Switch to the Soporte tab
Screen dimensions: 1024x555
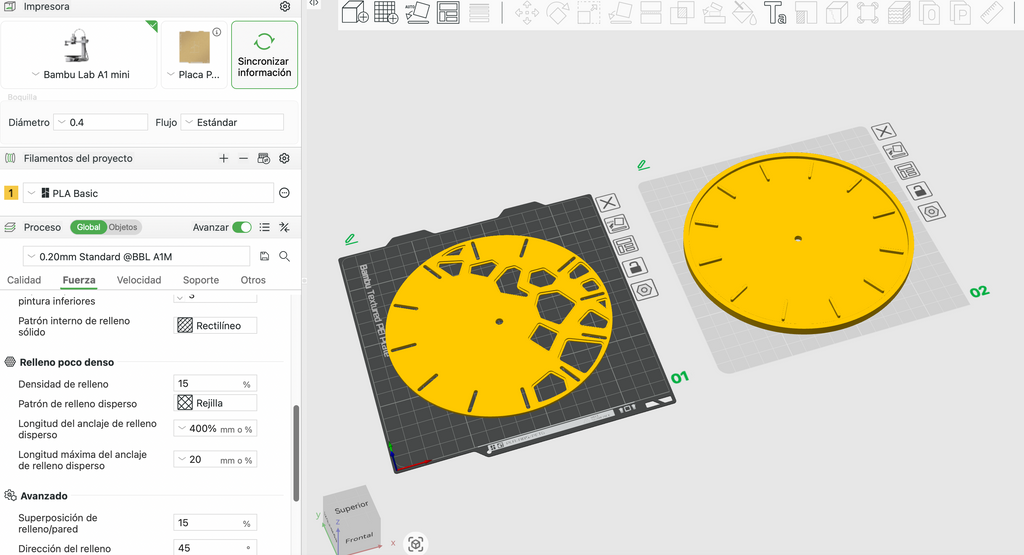(201, 279)
